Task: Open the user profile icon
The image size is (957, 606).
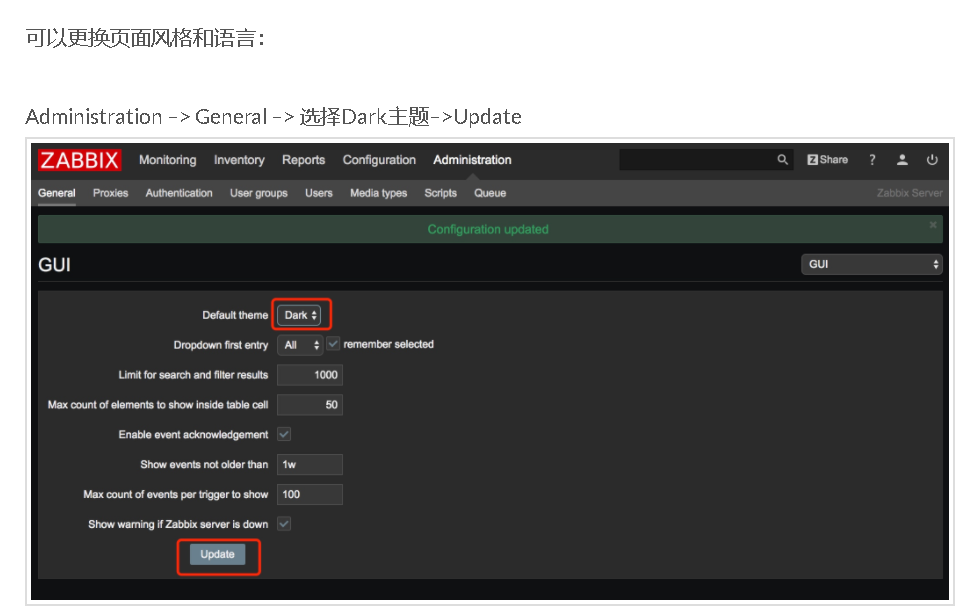Action: [x=902, y=160]
